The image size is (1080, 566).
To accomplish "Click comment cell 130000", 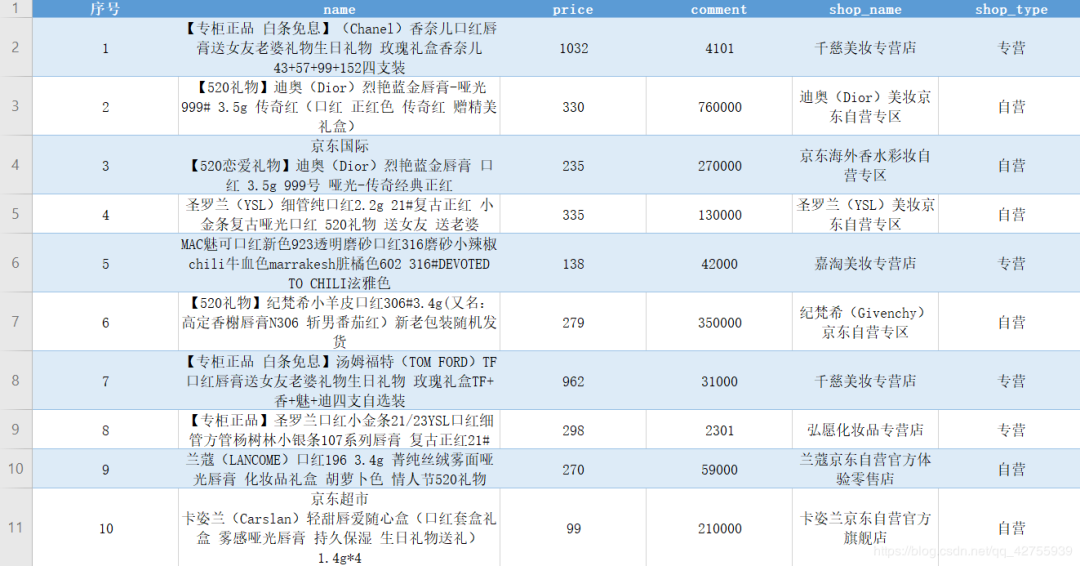I will pos(719,214).
